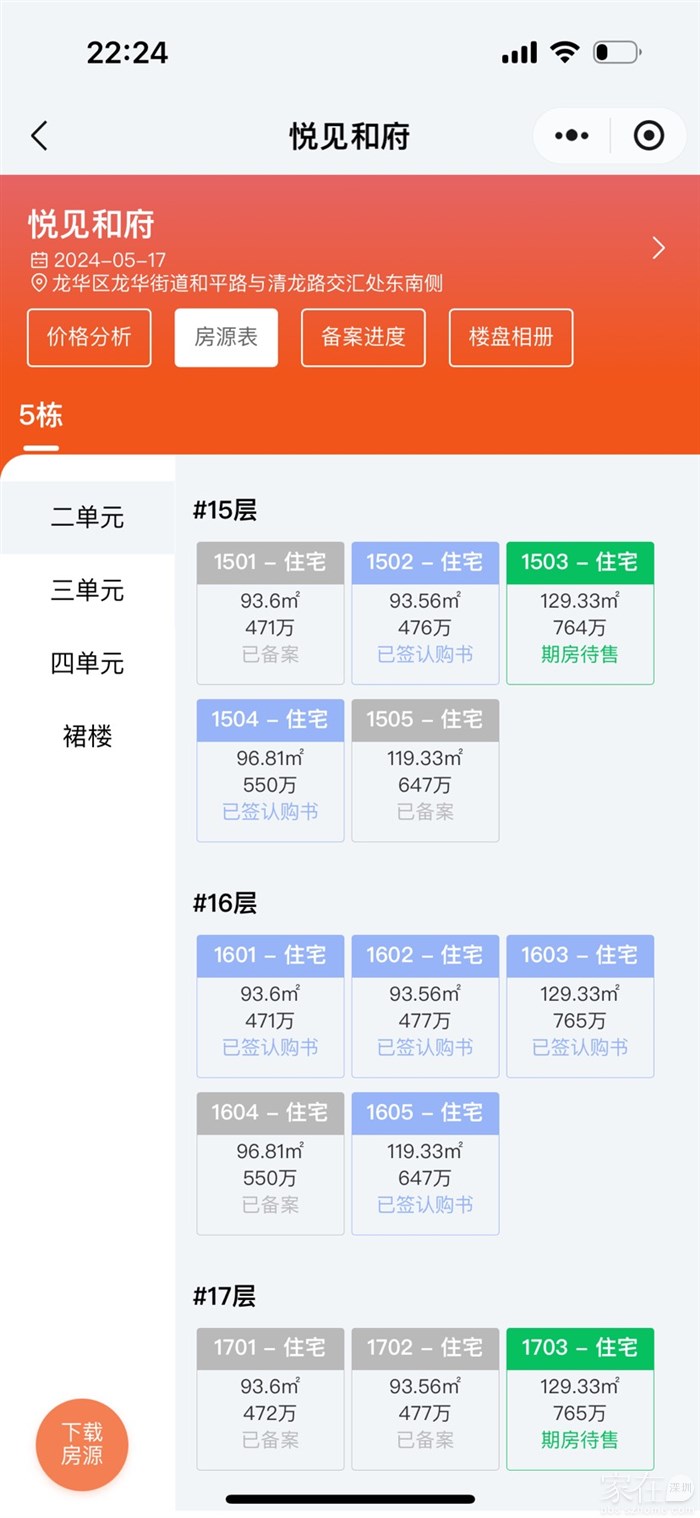Open the mini program more options menu
This screenshot has width=700, height=1518.
point(572,136)
